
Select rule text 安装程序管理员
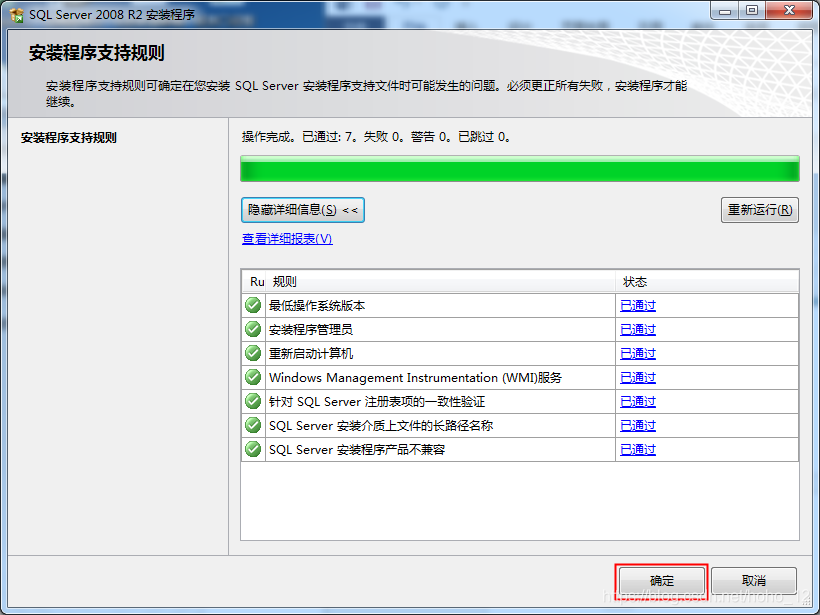pos(311,329)
